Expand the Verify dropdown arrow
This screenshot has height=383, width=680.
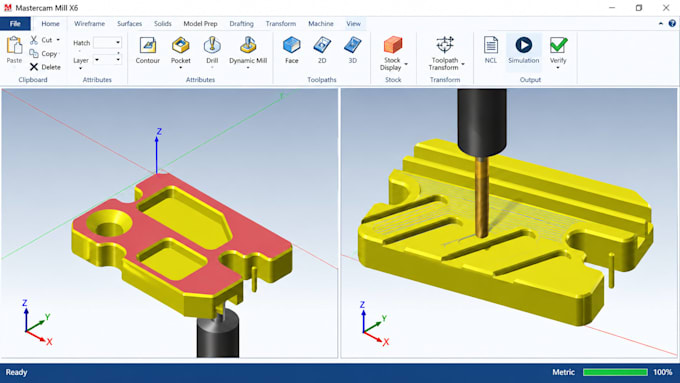click(558, 68)
